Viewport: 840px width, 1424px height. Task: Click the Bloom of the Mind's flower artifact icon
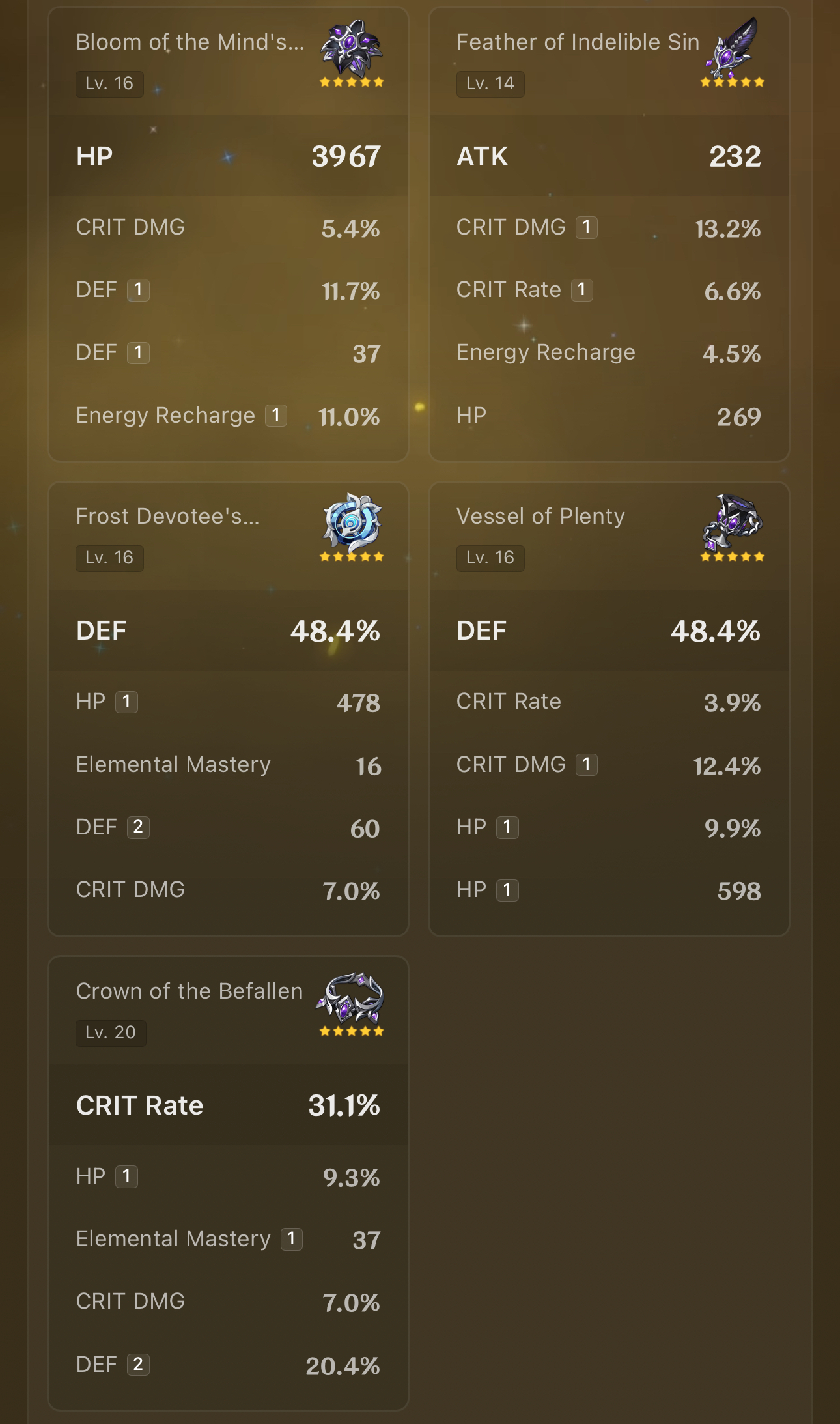[x=352, y=47]
